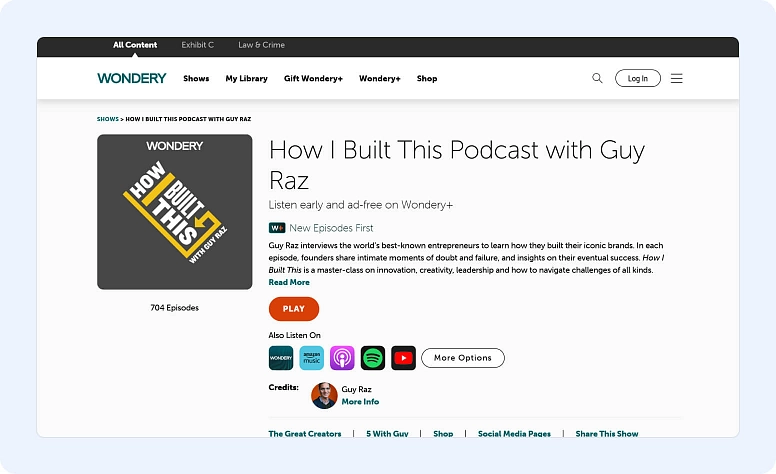
Task: Click Guy Raz's avatar photo
Action: tap(324, 395)
